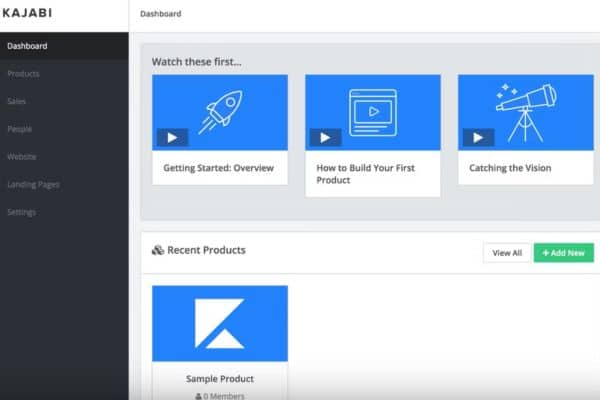Play the Getting Started: Overview video
Image resolution: width=600 pixels, height=400 pixels.
tap(172, 137)
